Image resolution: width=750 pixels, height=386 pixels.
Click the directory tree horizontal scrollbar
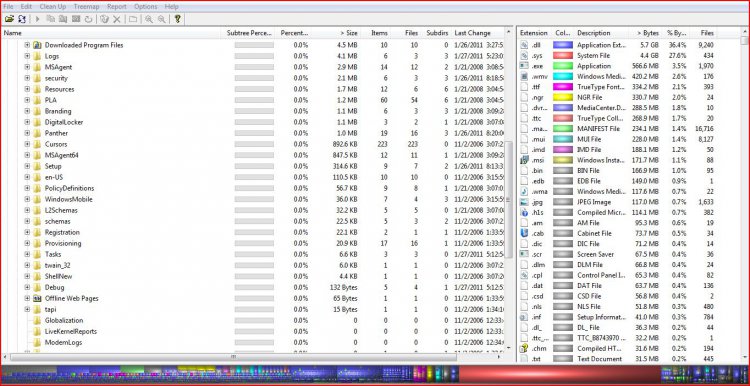[x=232, y=357]
